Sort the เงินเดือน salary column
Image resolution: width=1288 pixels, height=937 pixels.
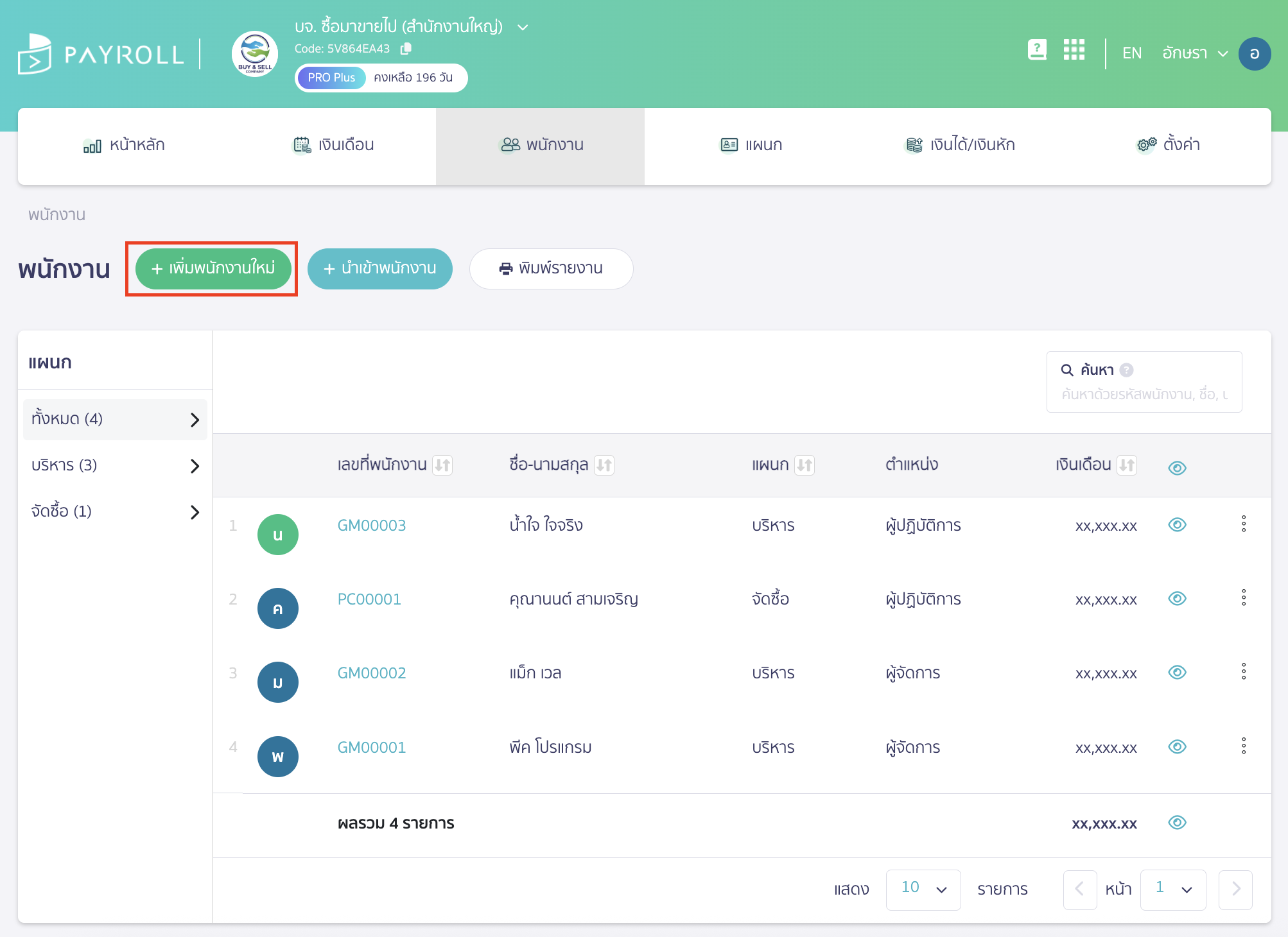tap(1128, 465)
